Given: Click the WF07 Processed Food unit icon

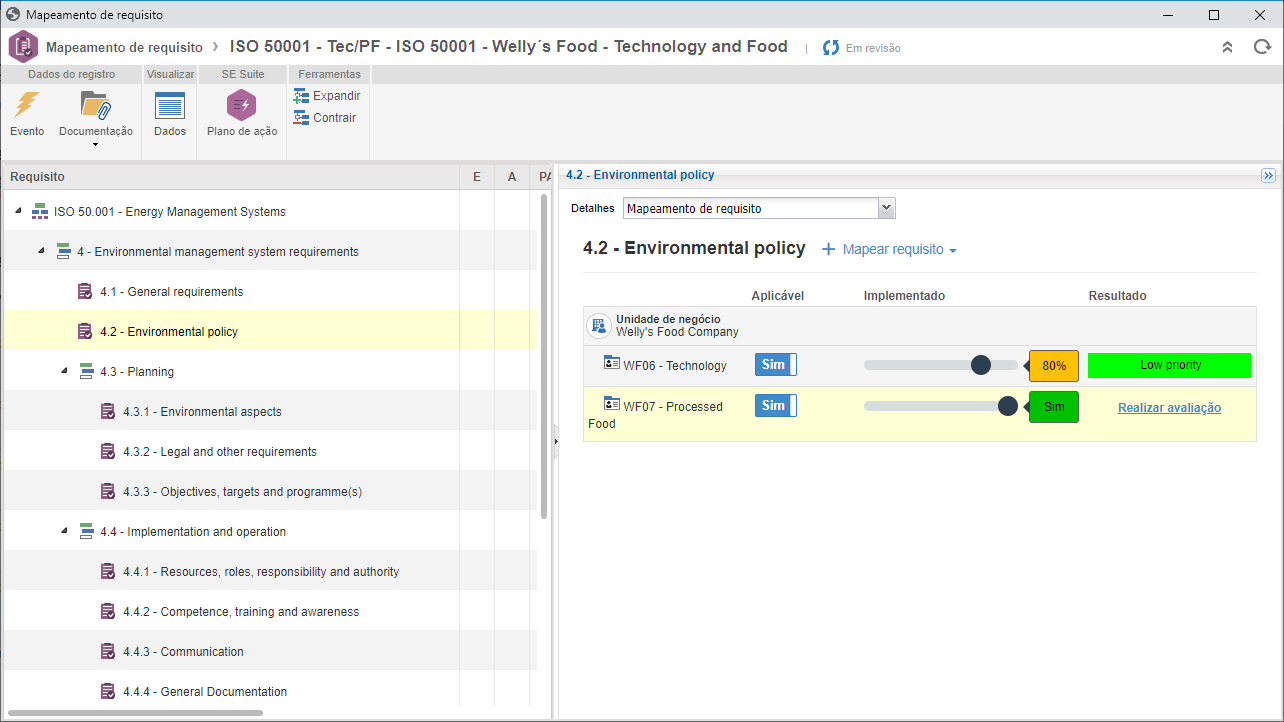Looking at the screenshot, I should pyautogui.click(x=612, y=404).
